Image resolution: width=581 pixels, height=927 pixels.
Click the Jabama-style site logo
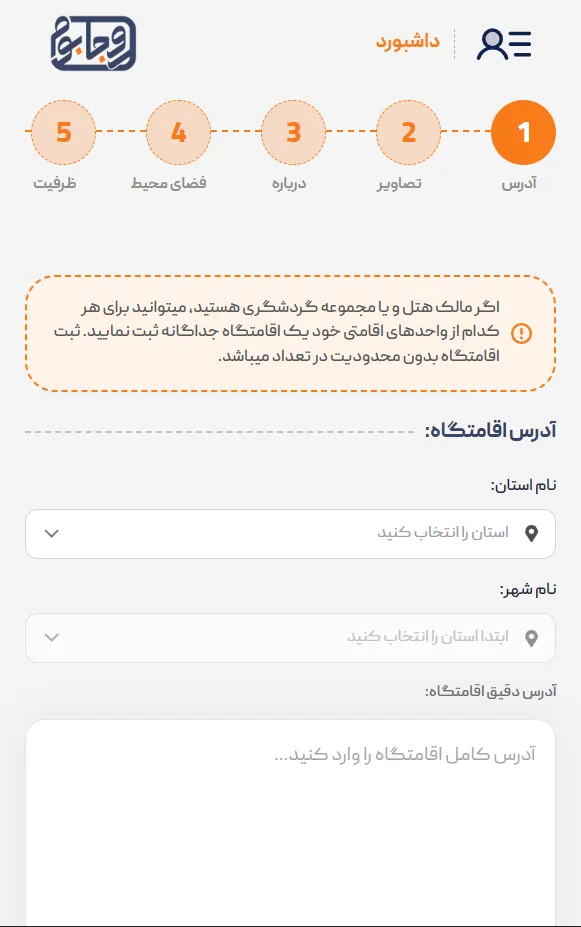pos(93,44)
